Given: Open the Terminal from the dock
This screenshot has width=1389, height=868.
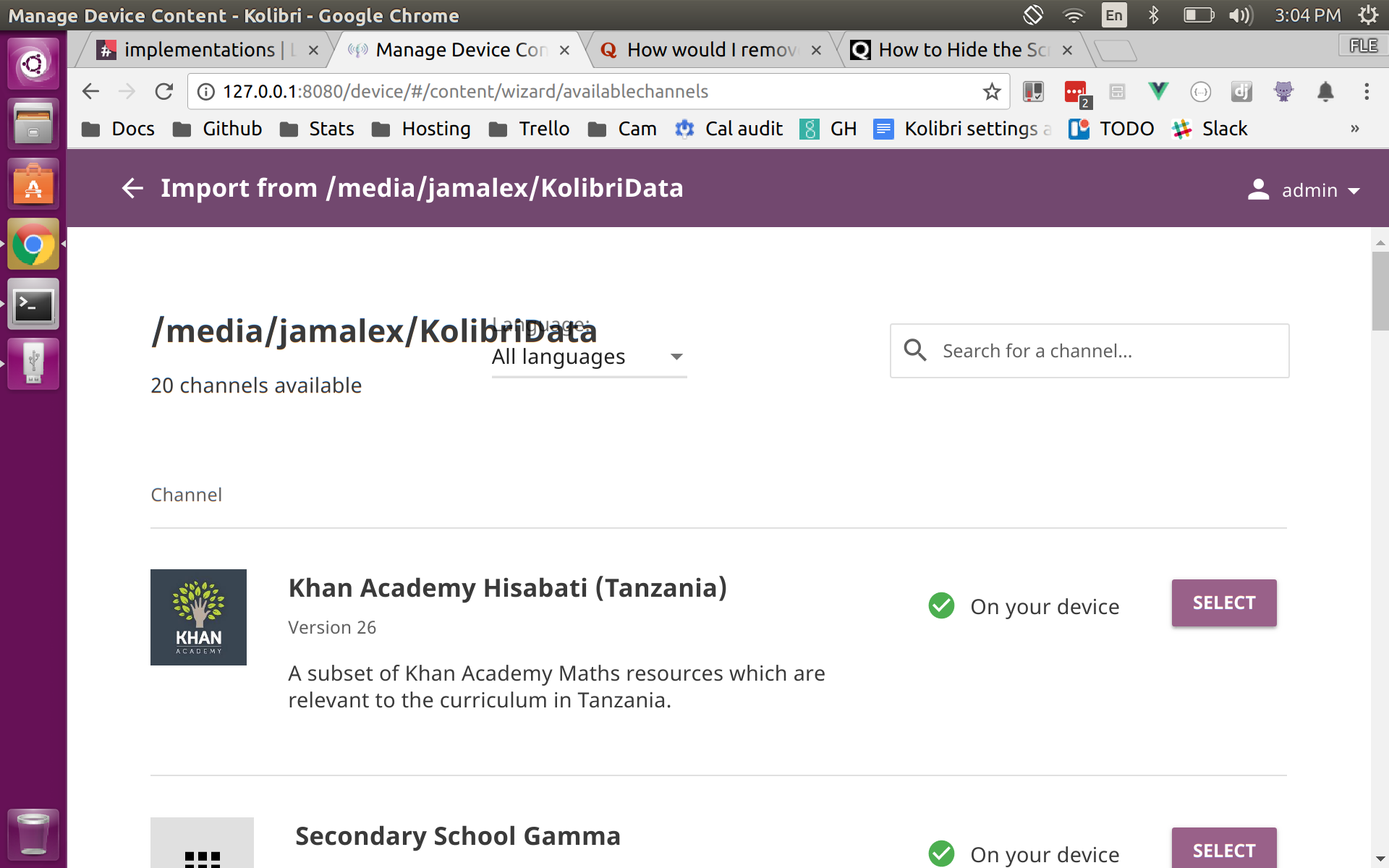Looking at the screenshot, I should pos(33,305).
